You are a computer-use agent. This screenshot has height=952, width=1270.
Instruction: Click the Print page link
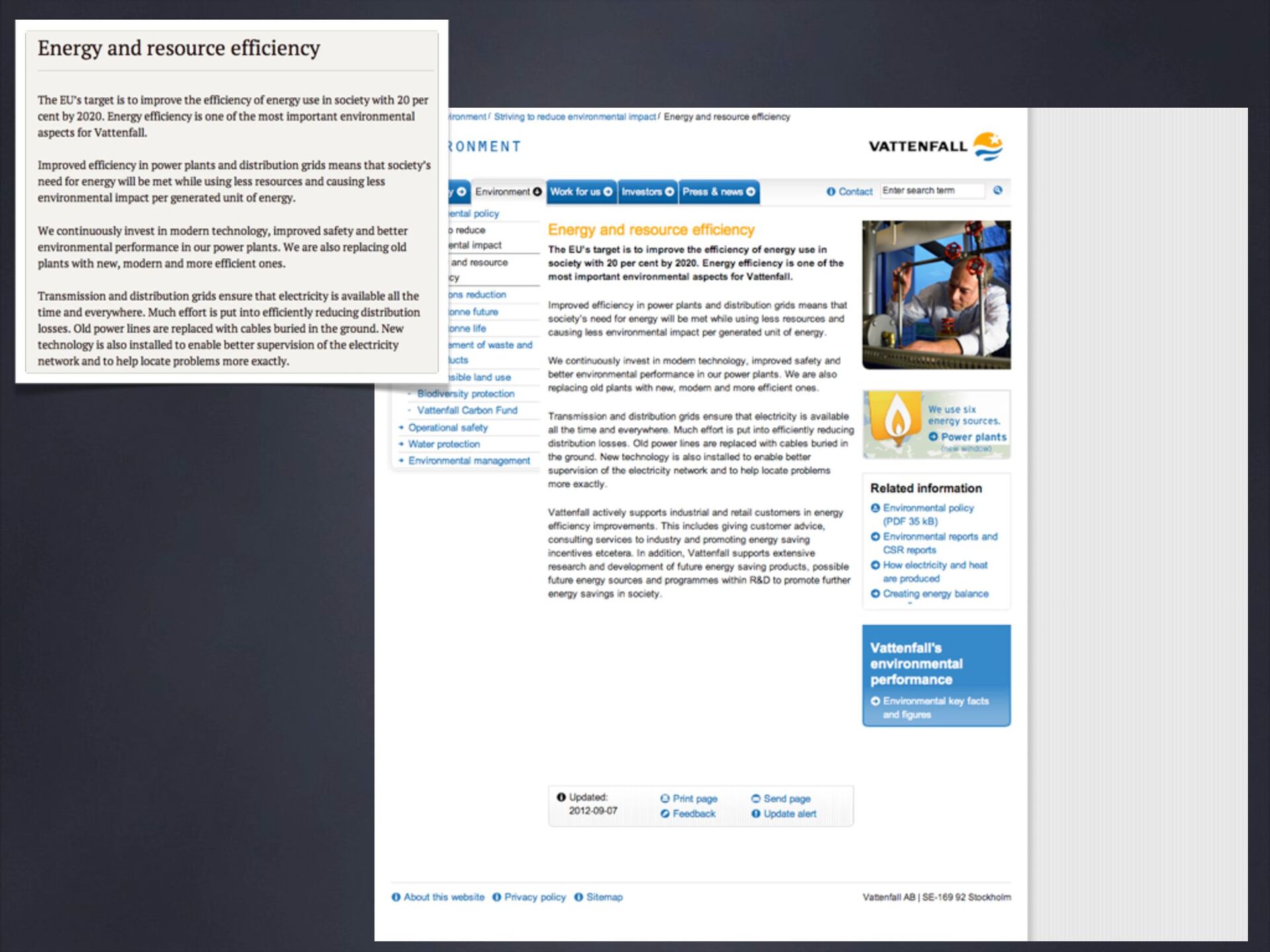pyautogui.click(x=695, y=799)
